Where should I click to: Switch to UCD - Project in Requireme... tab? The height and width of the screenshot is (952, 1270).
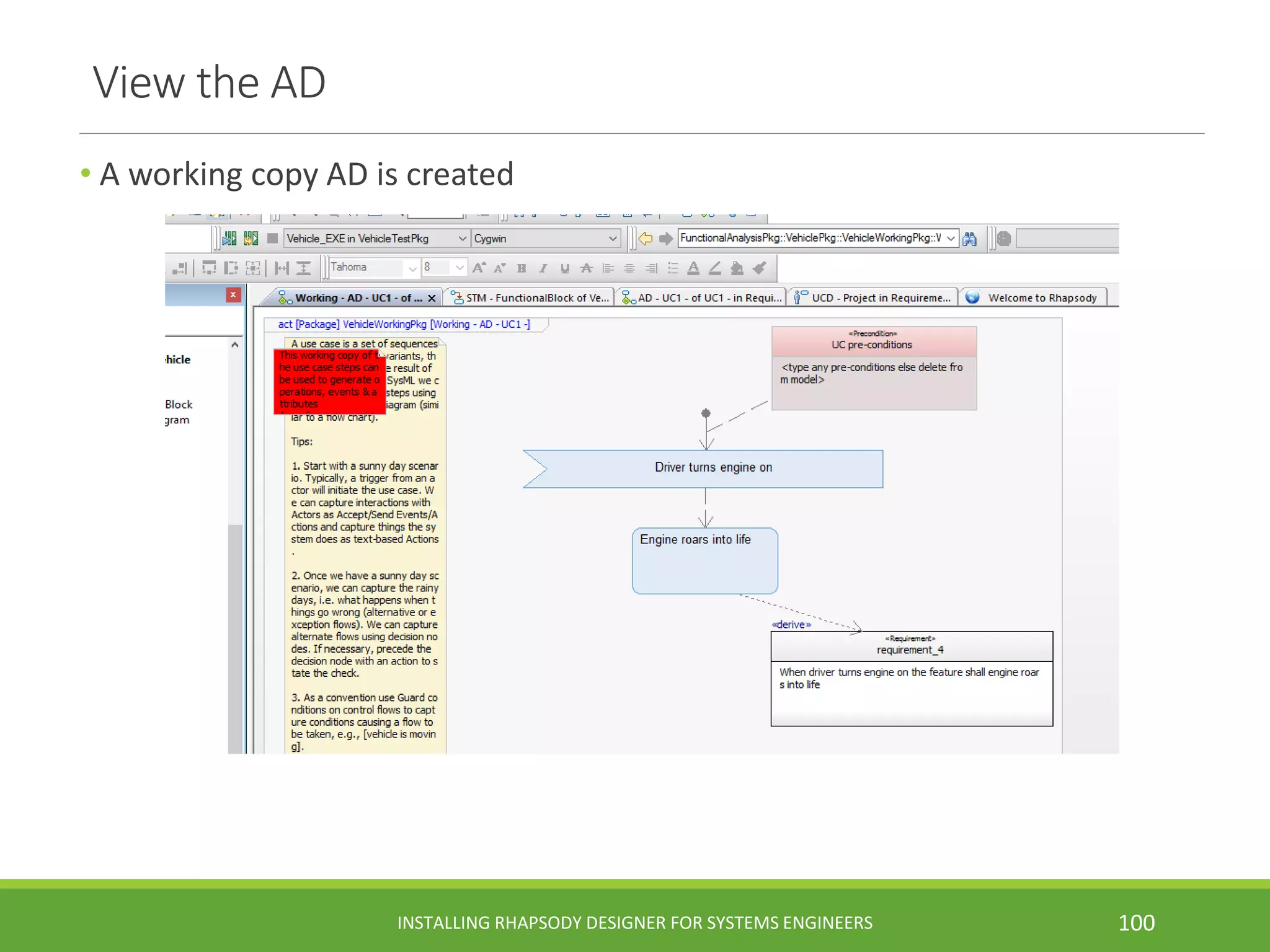pos(873,298)
